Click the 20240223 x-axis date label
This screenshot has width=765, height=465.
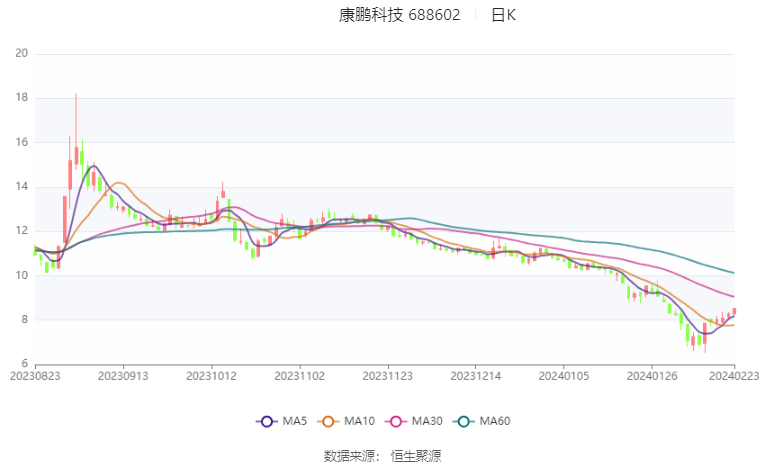click(734, 376)
